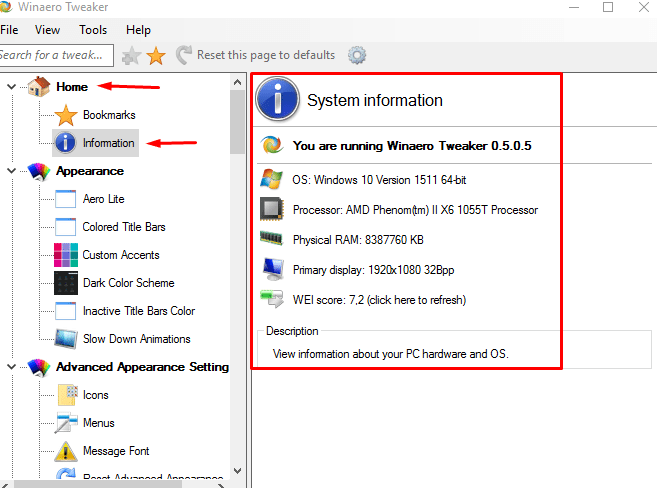
Task: Select Menus label in the tree
Action: click(x=98, y=423)
